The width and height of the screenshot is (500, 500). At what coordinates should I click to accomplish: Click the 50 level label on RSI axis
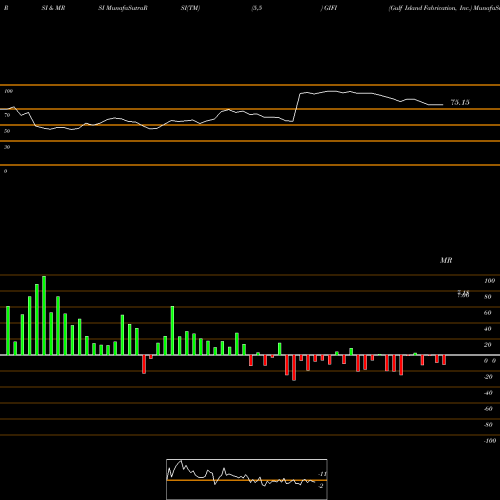tap(7, 131)
